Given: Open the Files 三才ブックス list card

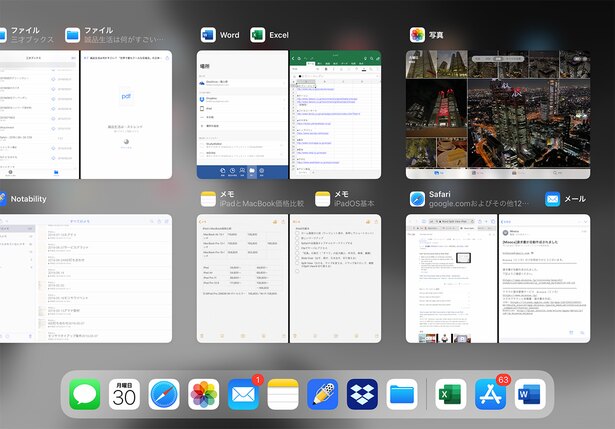Looking at the screenshot, I should click(39, 115).
